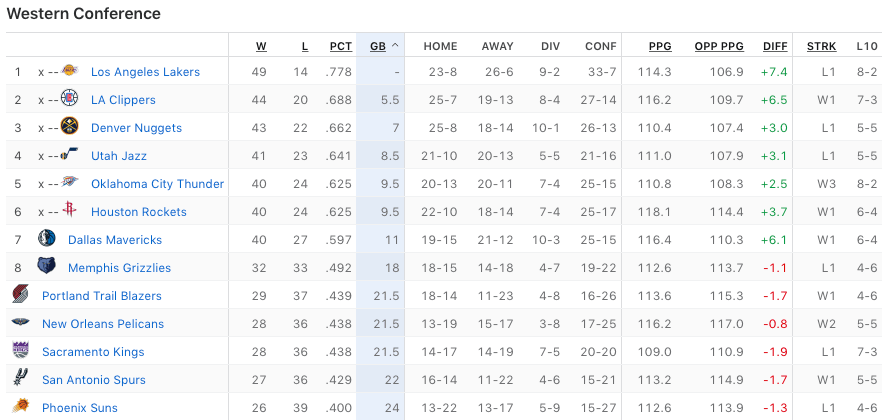This screenshot has height=420, width=892.
Task: Click the Utah Jazz logo icon
Action: (x=69, y=155)
